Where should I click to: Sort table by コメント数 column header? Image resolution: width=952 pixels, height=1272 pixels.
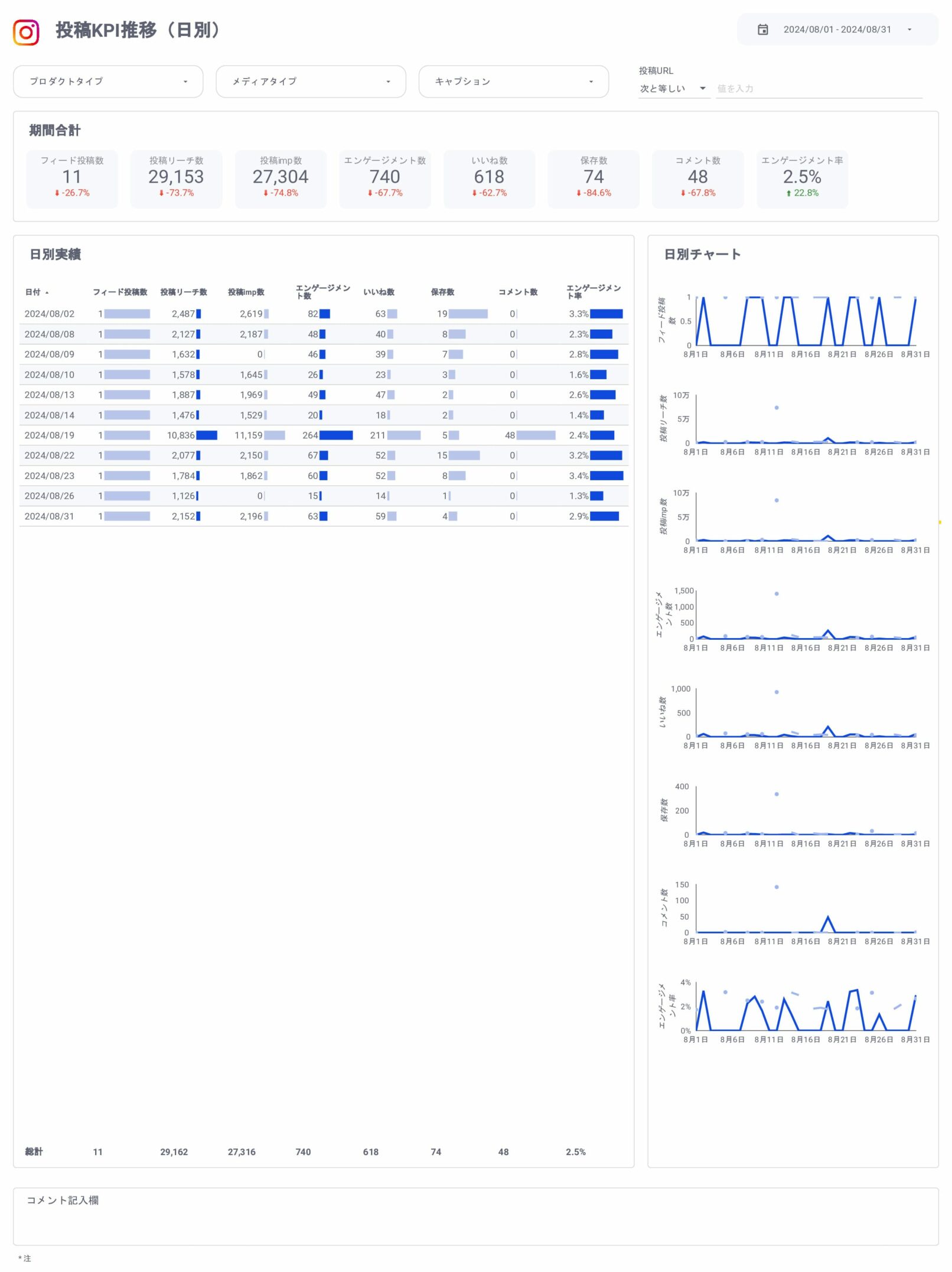pyautogui.click(x=517, y=292)
